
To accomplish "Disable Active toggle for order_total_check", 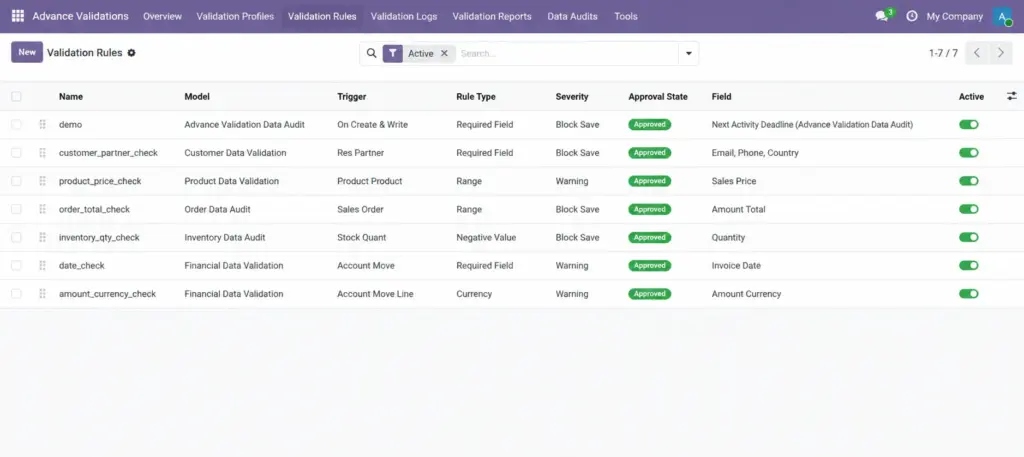I will coord(968,209).
